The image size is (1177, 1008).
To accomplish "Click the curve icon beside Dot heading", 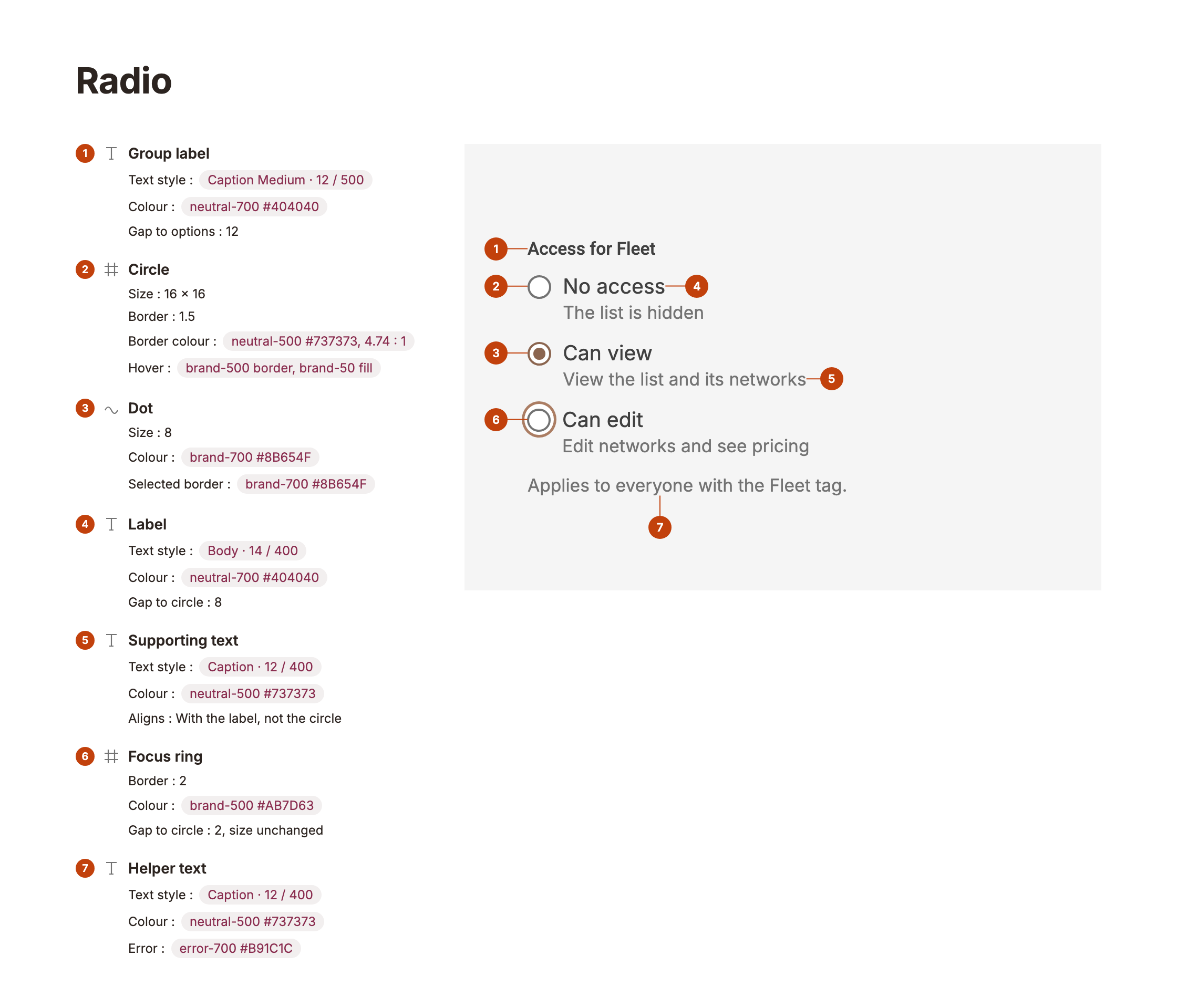I will tap(111, 409).
